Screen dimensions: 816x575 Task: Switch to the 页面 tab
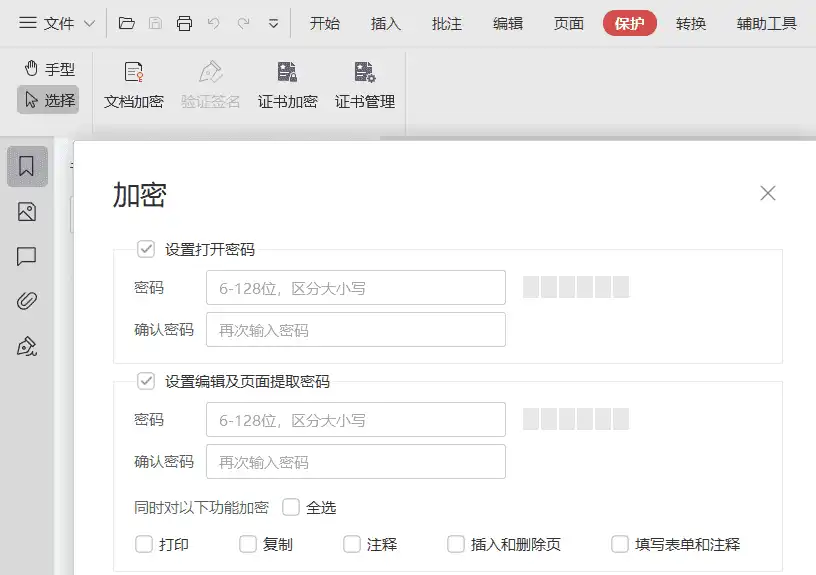[569, 23]
